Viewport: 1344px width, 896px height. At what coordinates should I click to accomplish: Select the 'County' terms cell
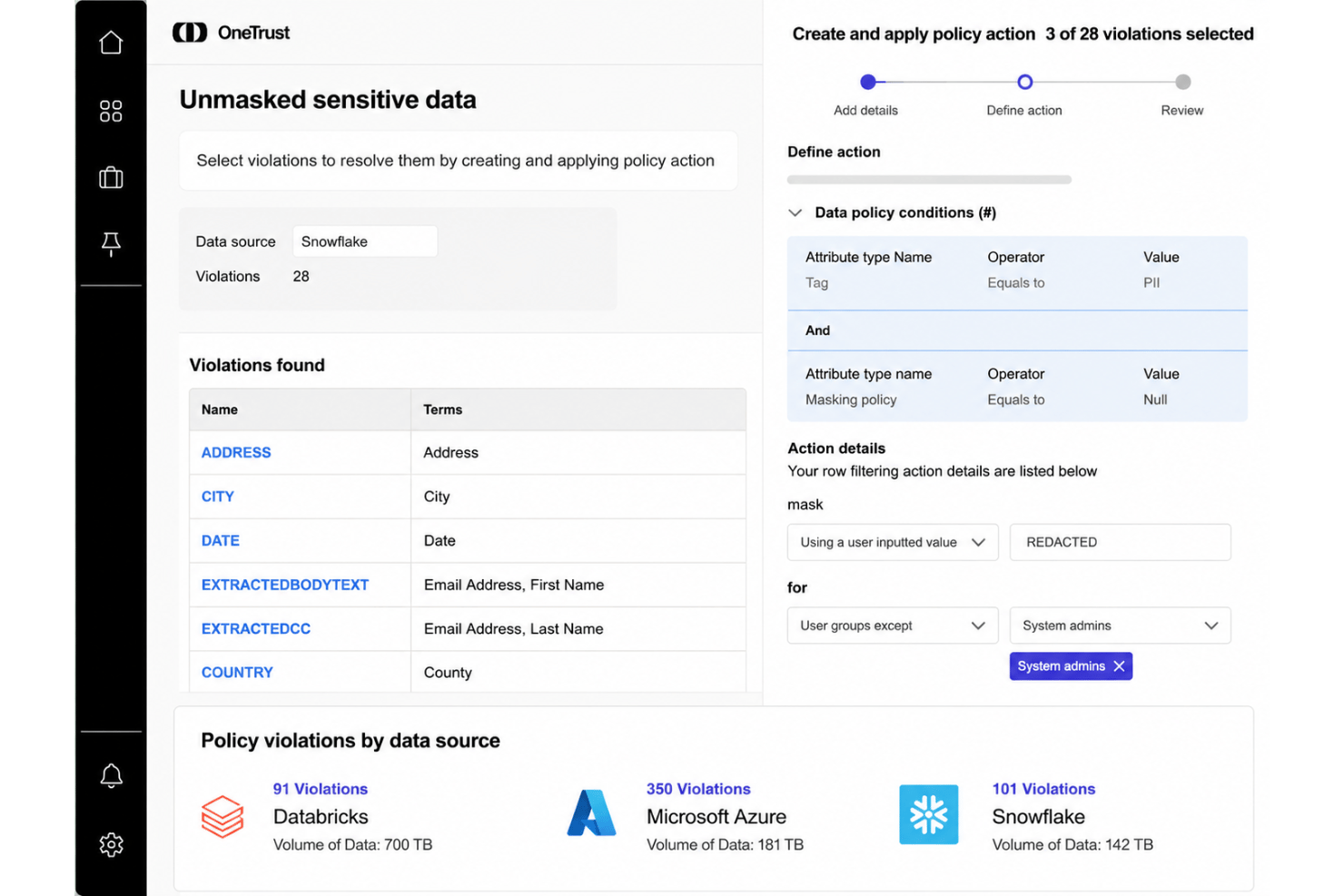point(578,673)
